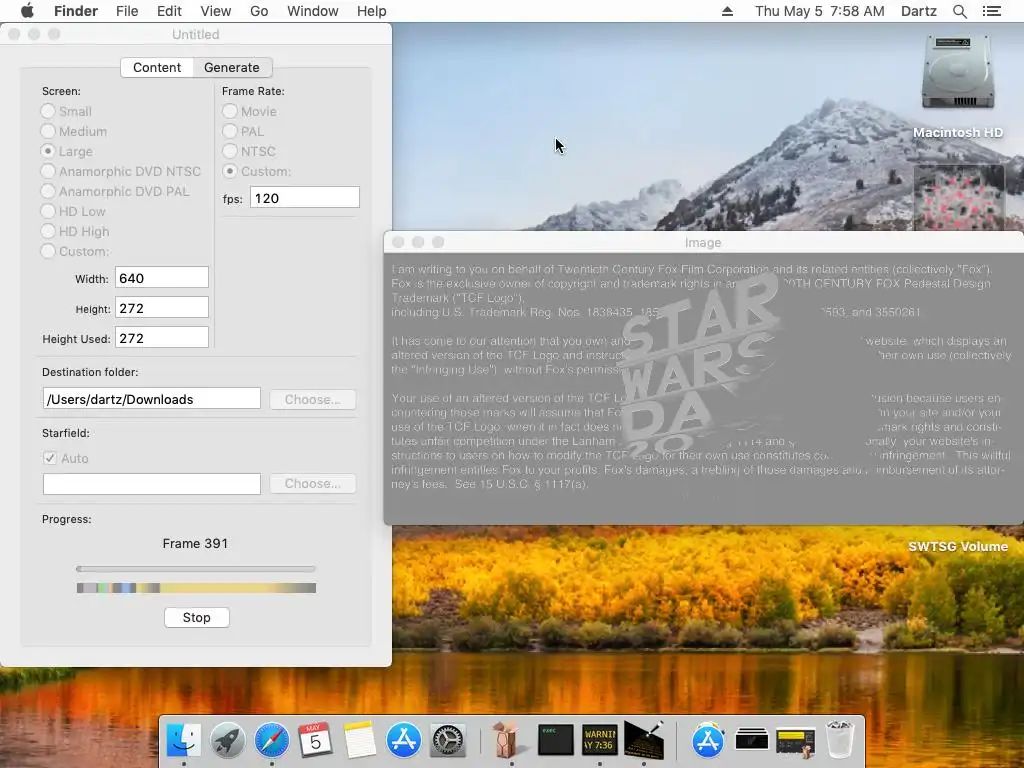Click the fps input field
Screen dimensions: 1024x768
304,198
